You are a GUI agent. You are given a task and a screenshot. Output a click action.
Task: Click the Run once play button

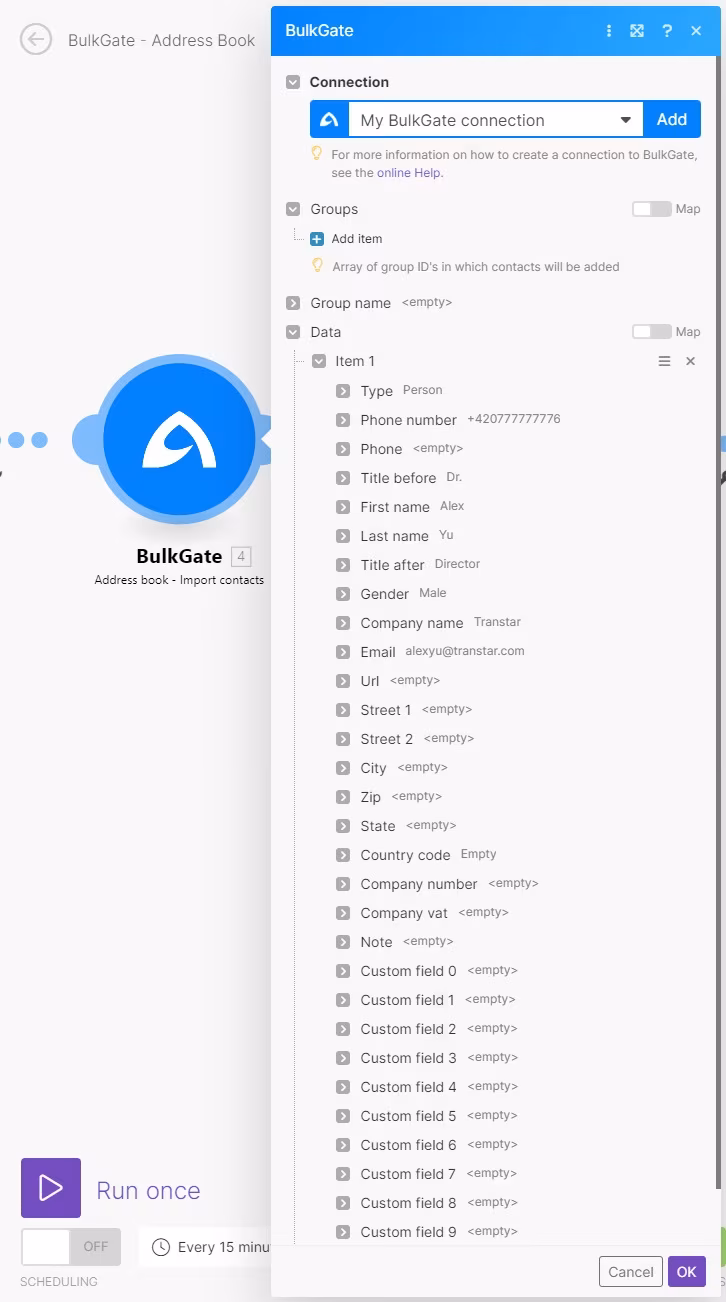(51, 1188)
